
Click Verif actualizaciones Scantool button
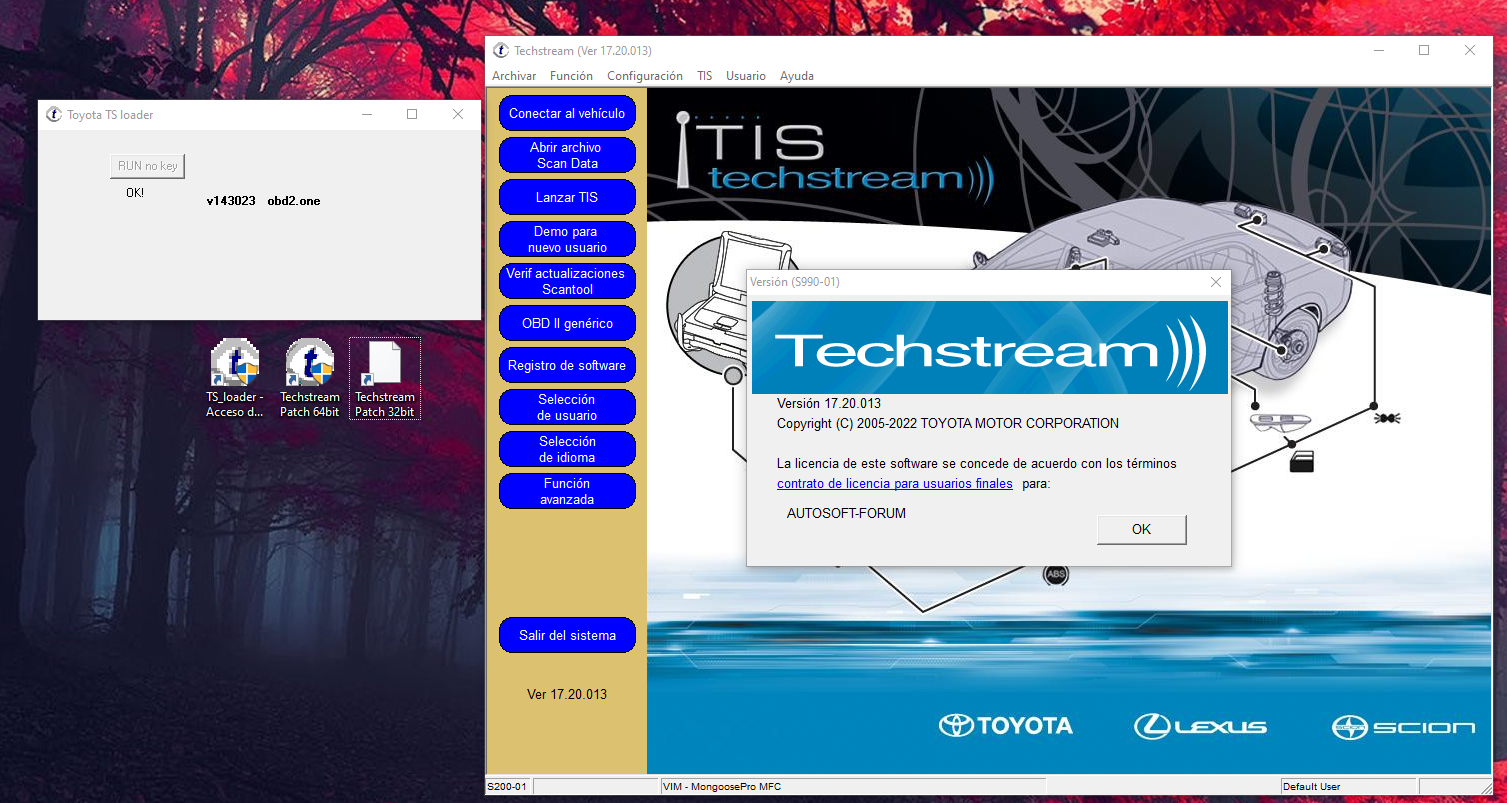coord(567,281)
